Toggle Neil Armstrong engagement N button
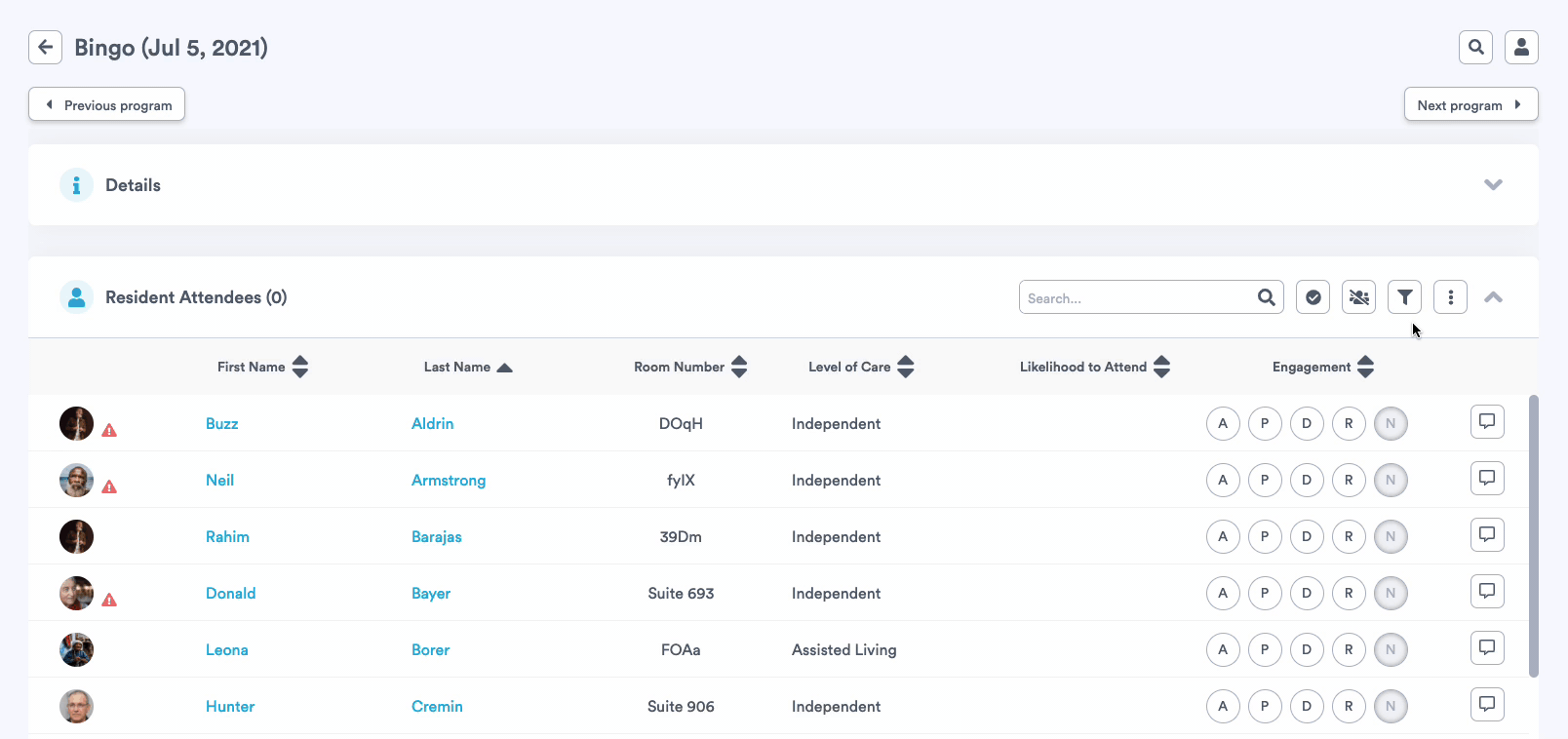 pyautogui.click(x=1391, y=480)
